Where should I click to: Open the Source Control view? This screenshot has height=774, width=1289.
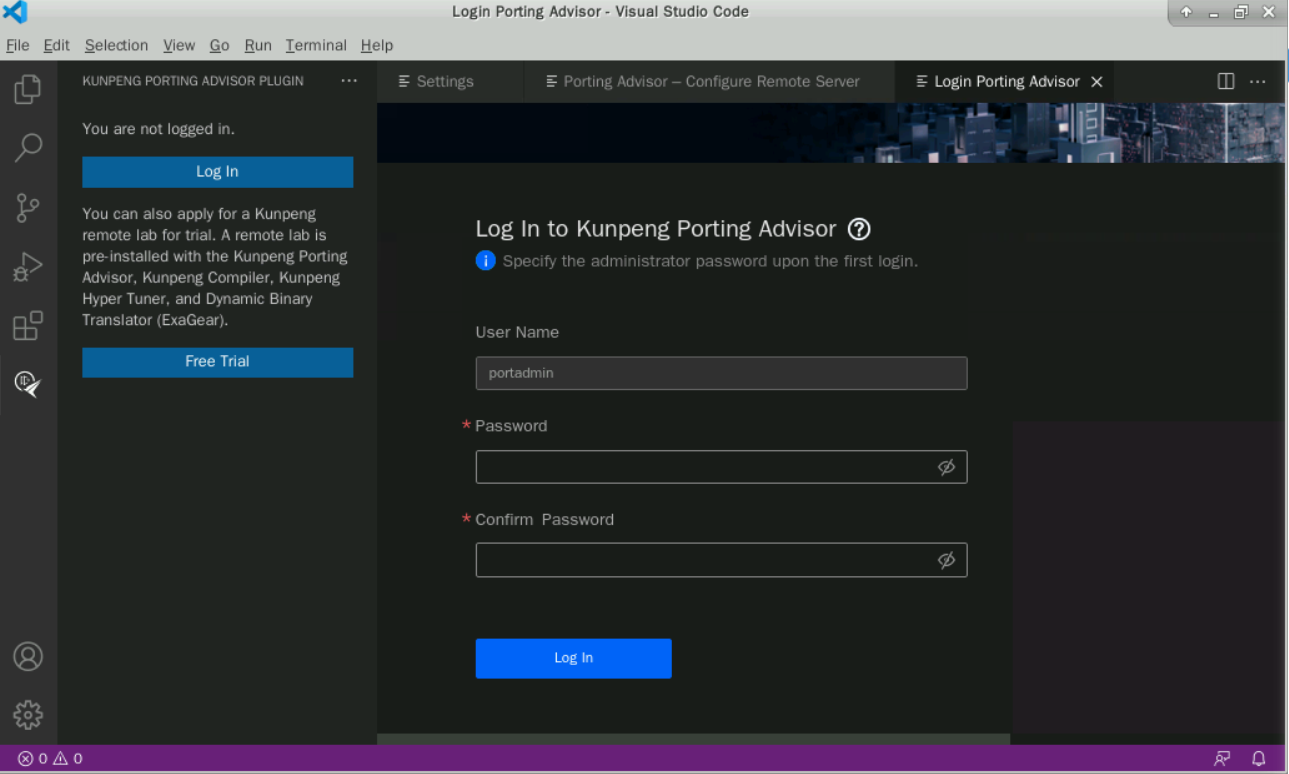coord(28,207)
